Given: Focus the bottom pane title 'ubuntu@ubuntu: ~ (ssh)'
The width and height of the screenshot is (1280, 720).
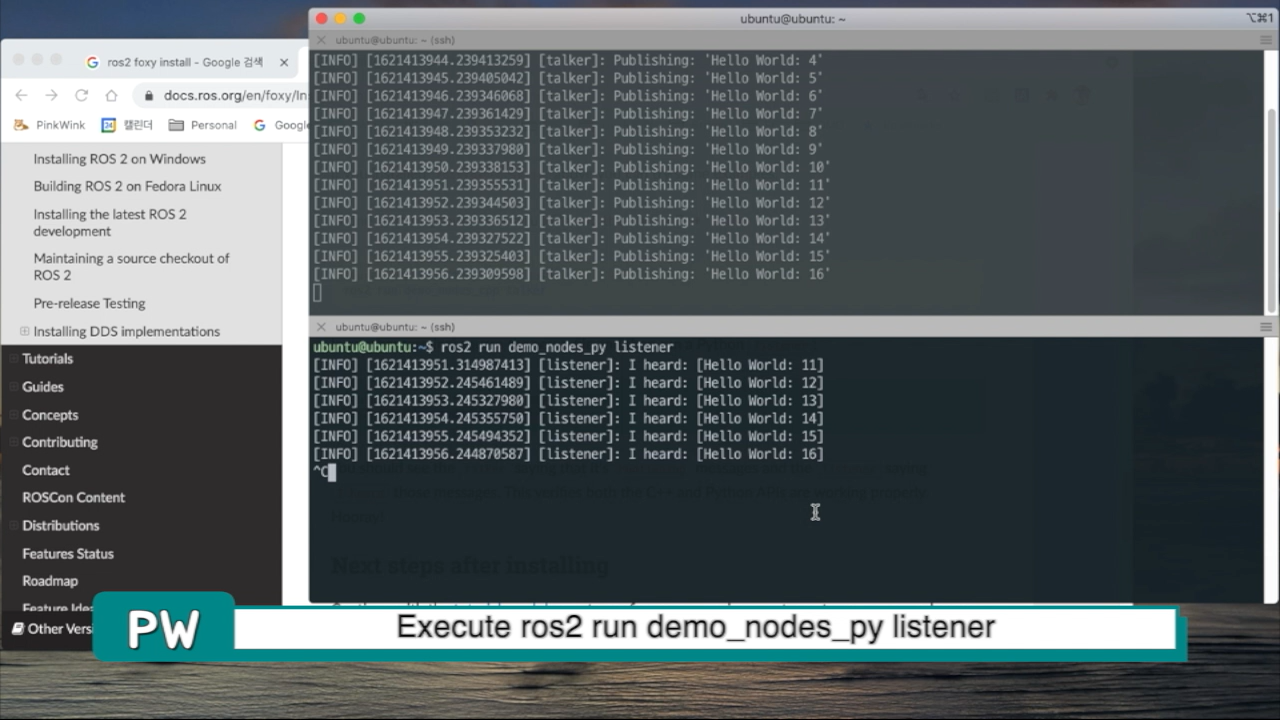Looking at the screenshot, I should coord(395,327).
